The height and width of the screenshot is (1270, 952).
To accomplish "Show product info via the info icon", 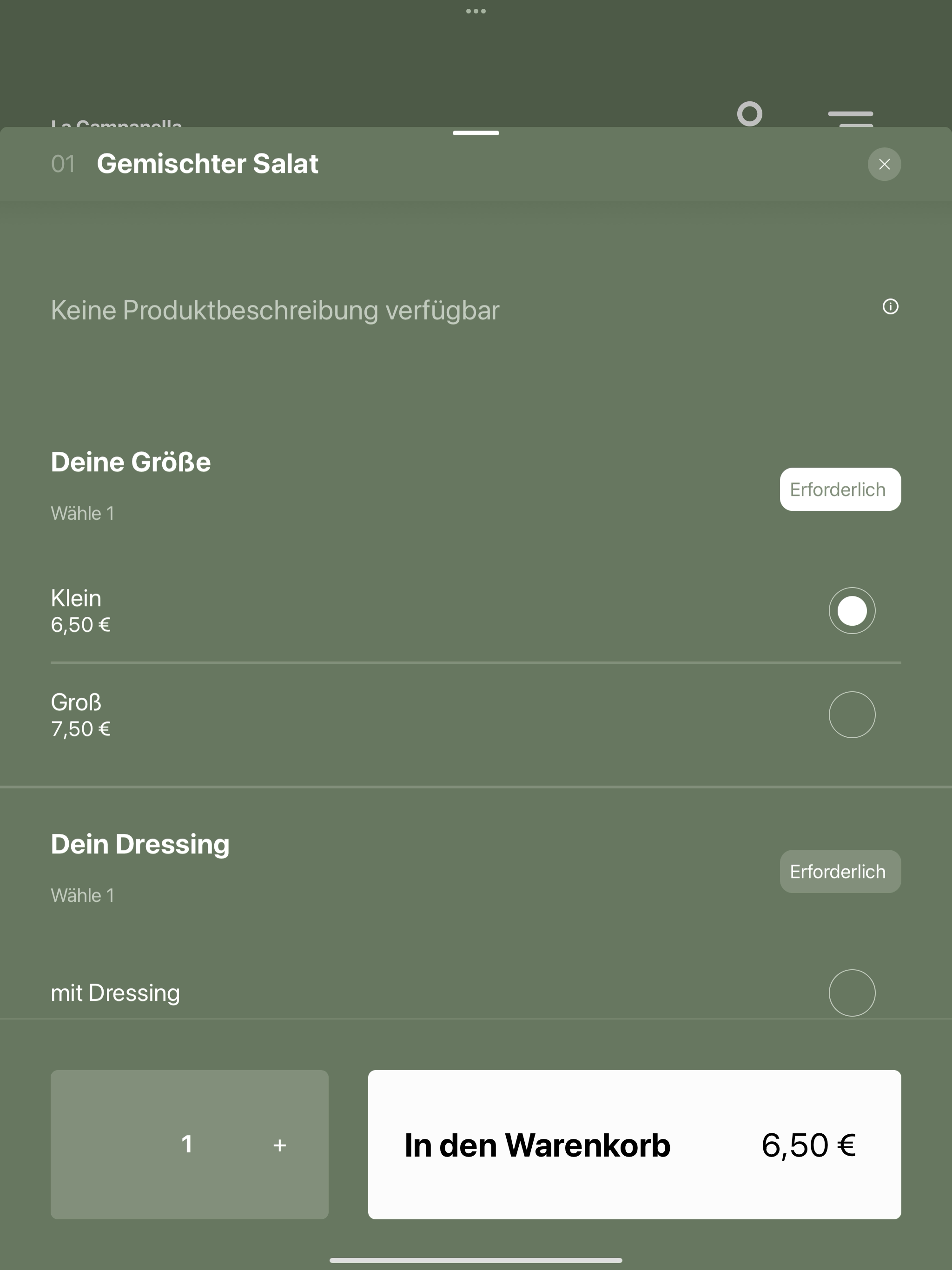I will [x=891, y=307].
